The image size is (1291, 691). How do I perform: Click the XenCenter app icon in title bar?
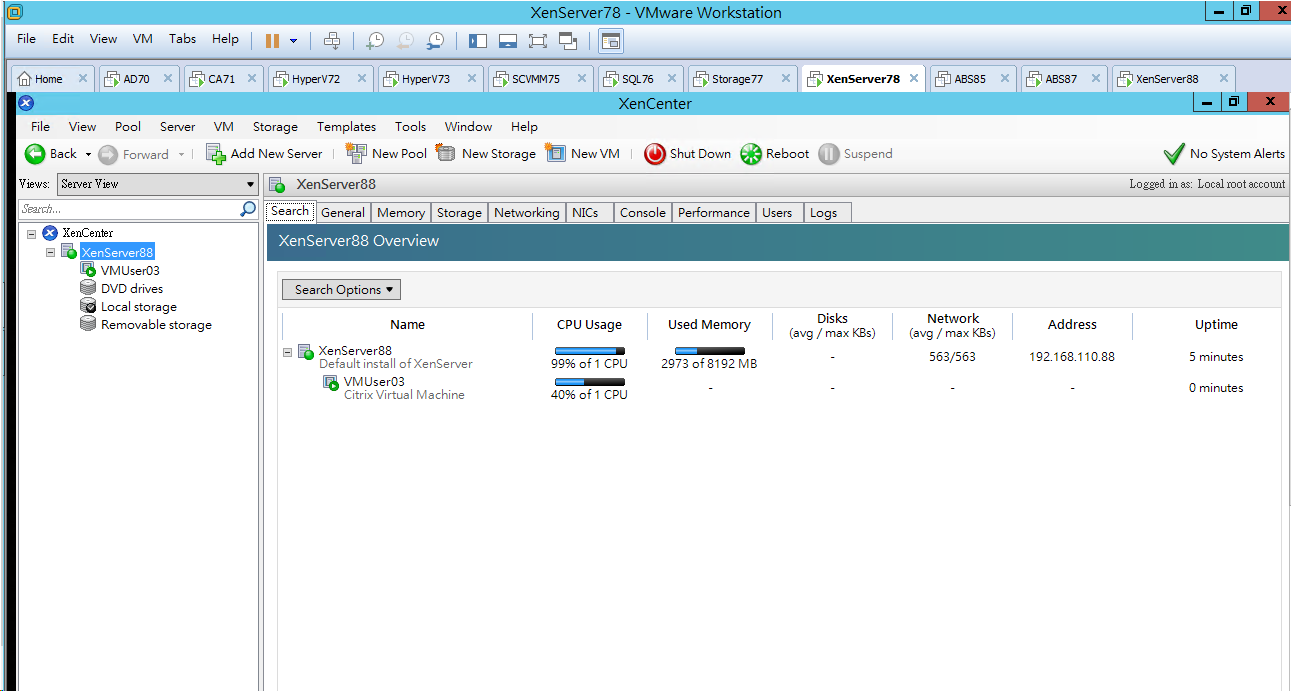pos(26,103)
